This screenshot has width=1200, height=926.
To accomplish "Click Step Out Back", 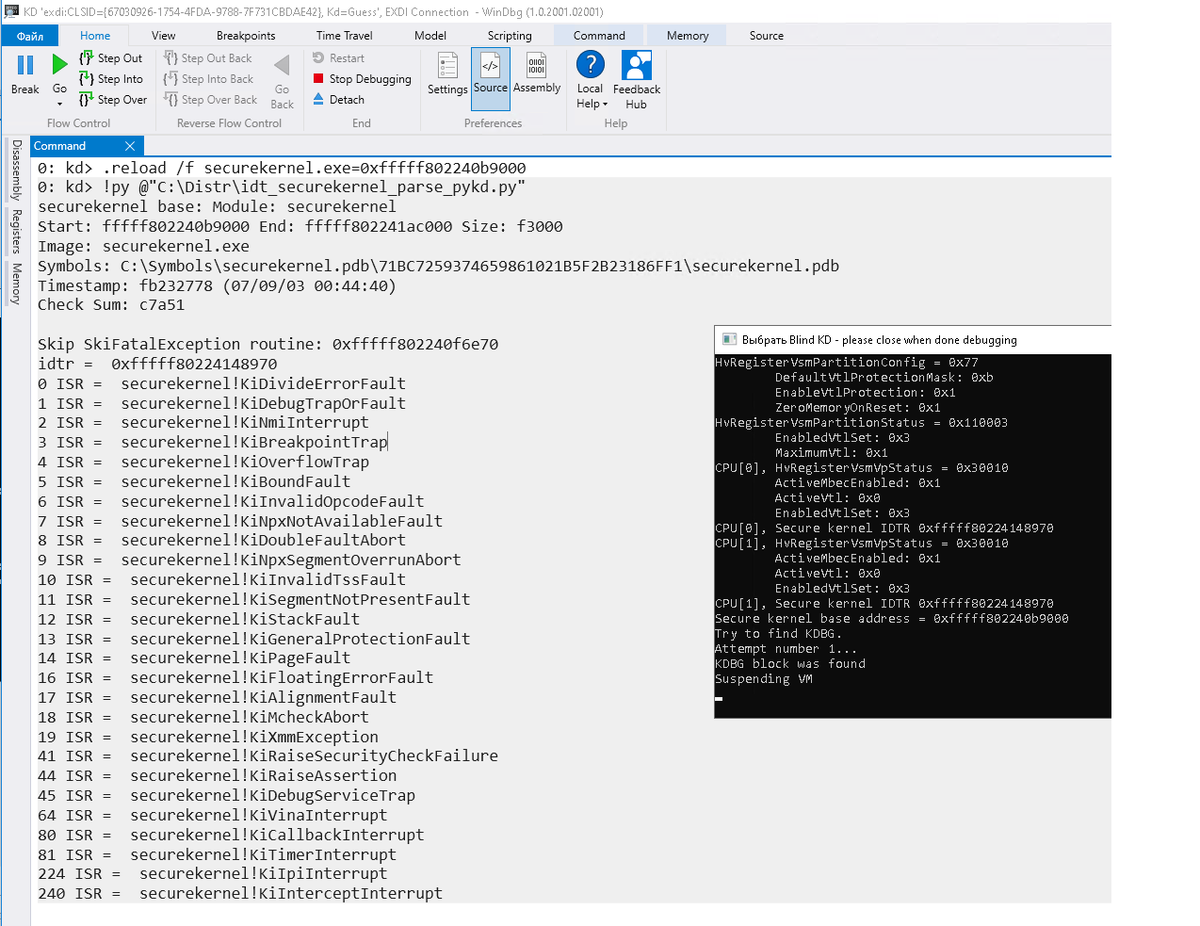I will click(x=208, y=58).
